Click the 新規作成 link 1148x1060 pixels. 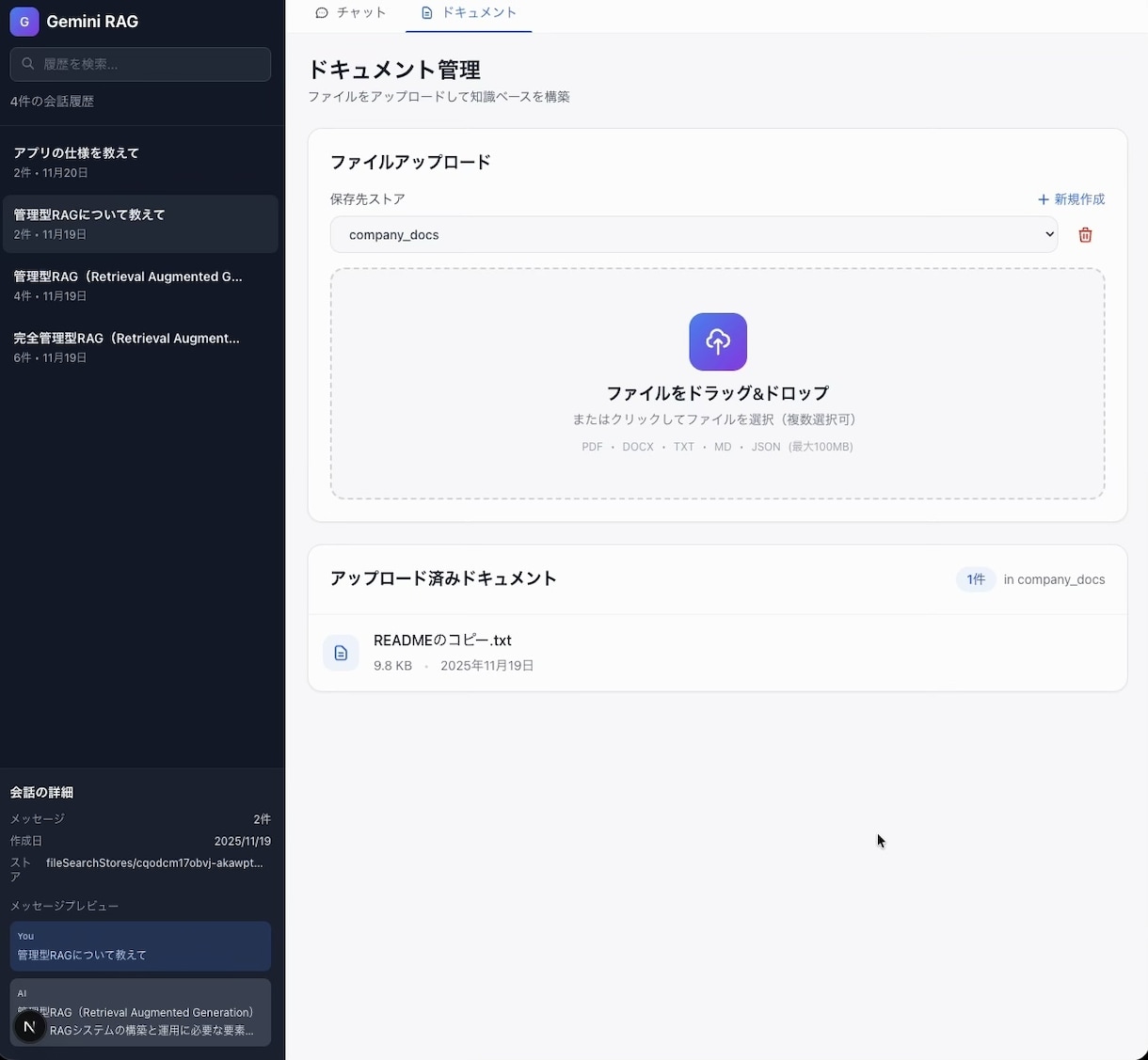(x=1071, y=199)
